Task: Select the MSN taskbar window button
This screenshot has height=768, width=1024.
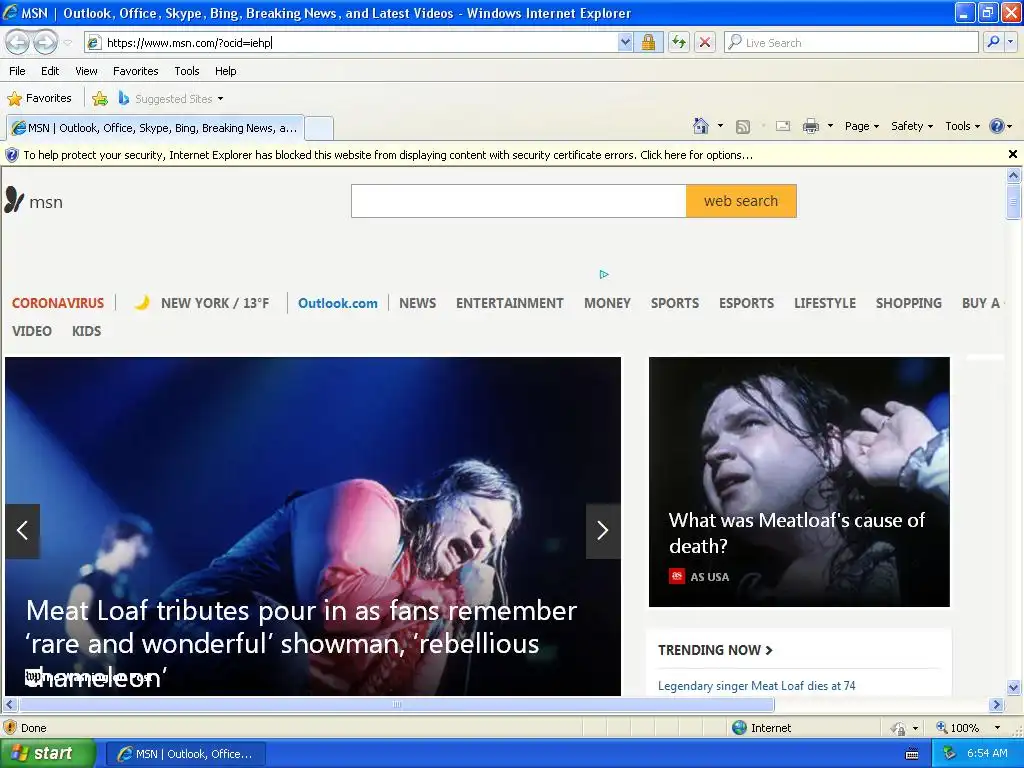Action: point(185,754)
